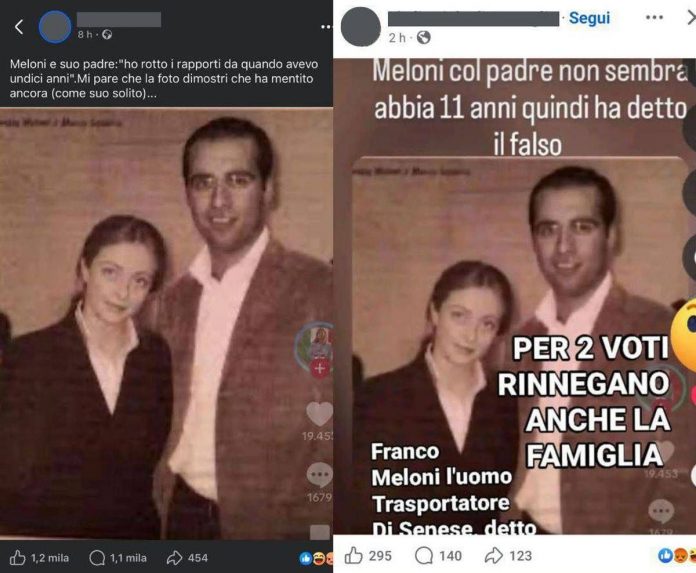Go back using the left arrow
The image size is (696, 573).
tap(19, 27)
